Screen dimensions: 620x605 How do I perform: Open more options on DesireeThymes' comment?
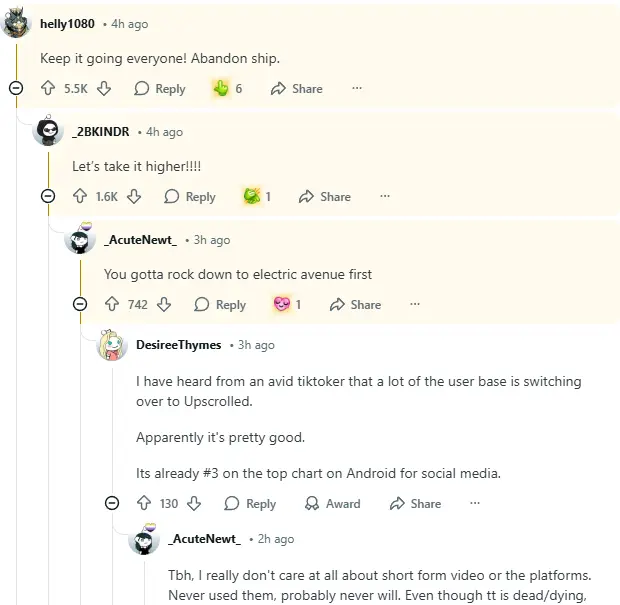[x=475, y=504]
